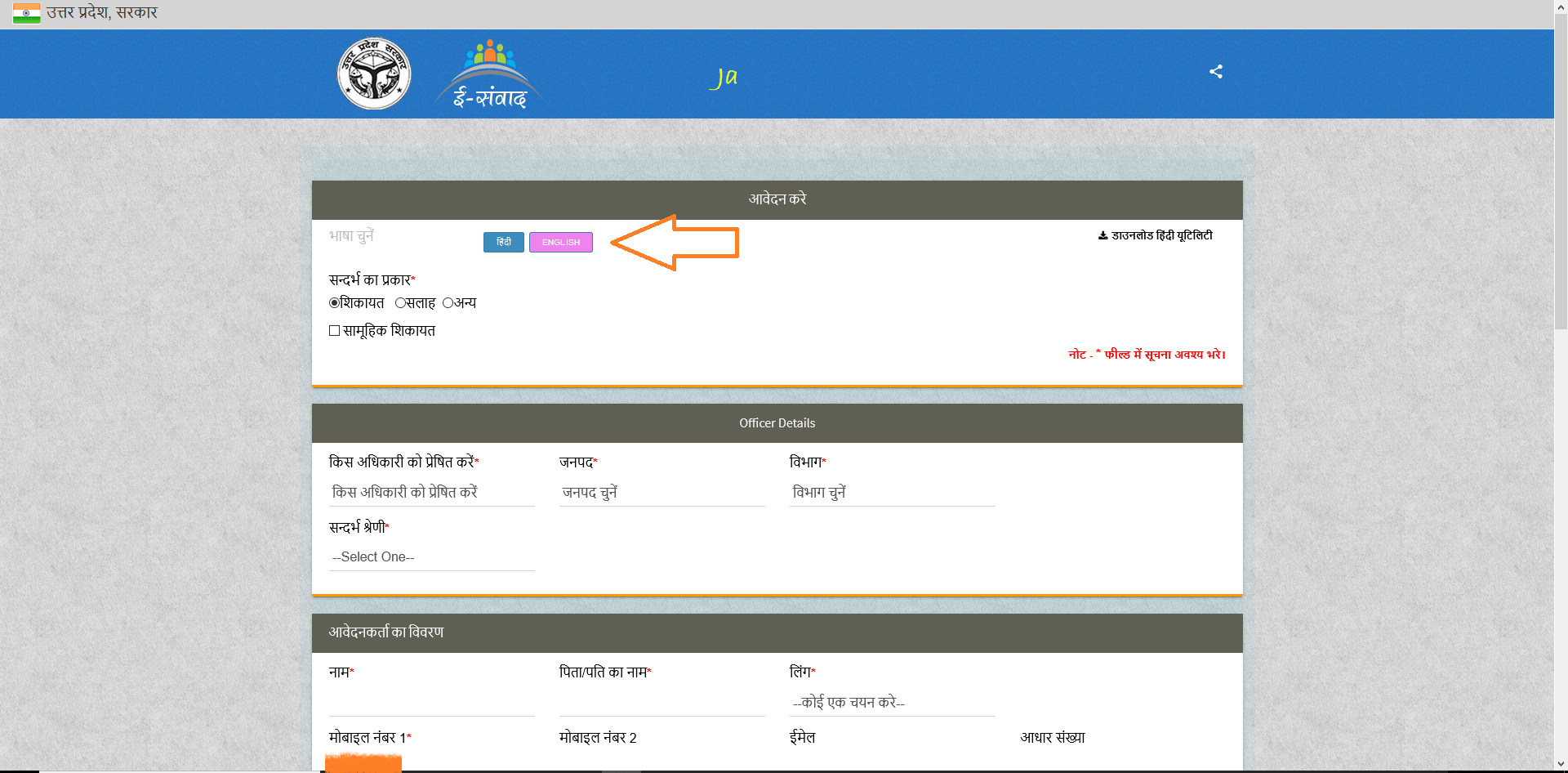This screenshot has height=773, width=1568.
Task: Choose the अन्य radio option
Action: point(448,303)
